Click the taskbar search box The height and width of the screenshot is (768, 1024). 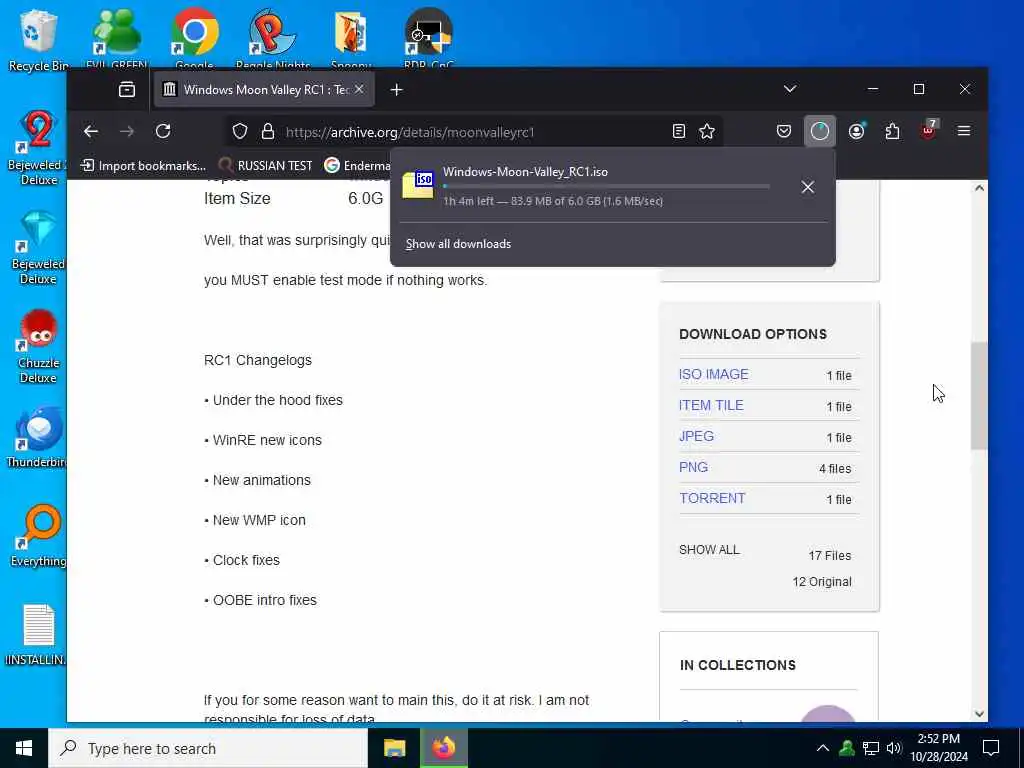pos(208,748)
